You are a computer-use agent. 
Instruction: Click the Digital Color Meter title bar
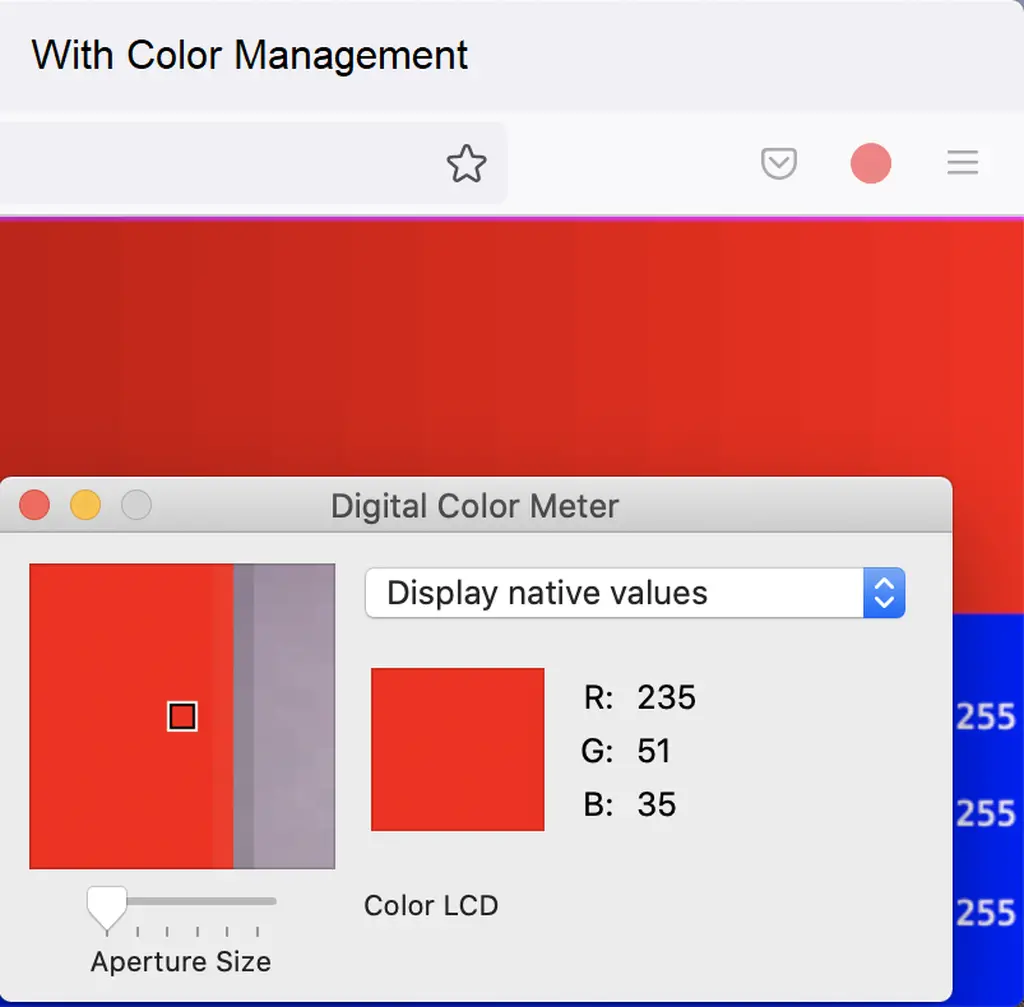475,506
